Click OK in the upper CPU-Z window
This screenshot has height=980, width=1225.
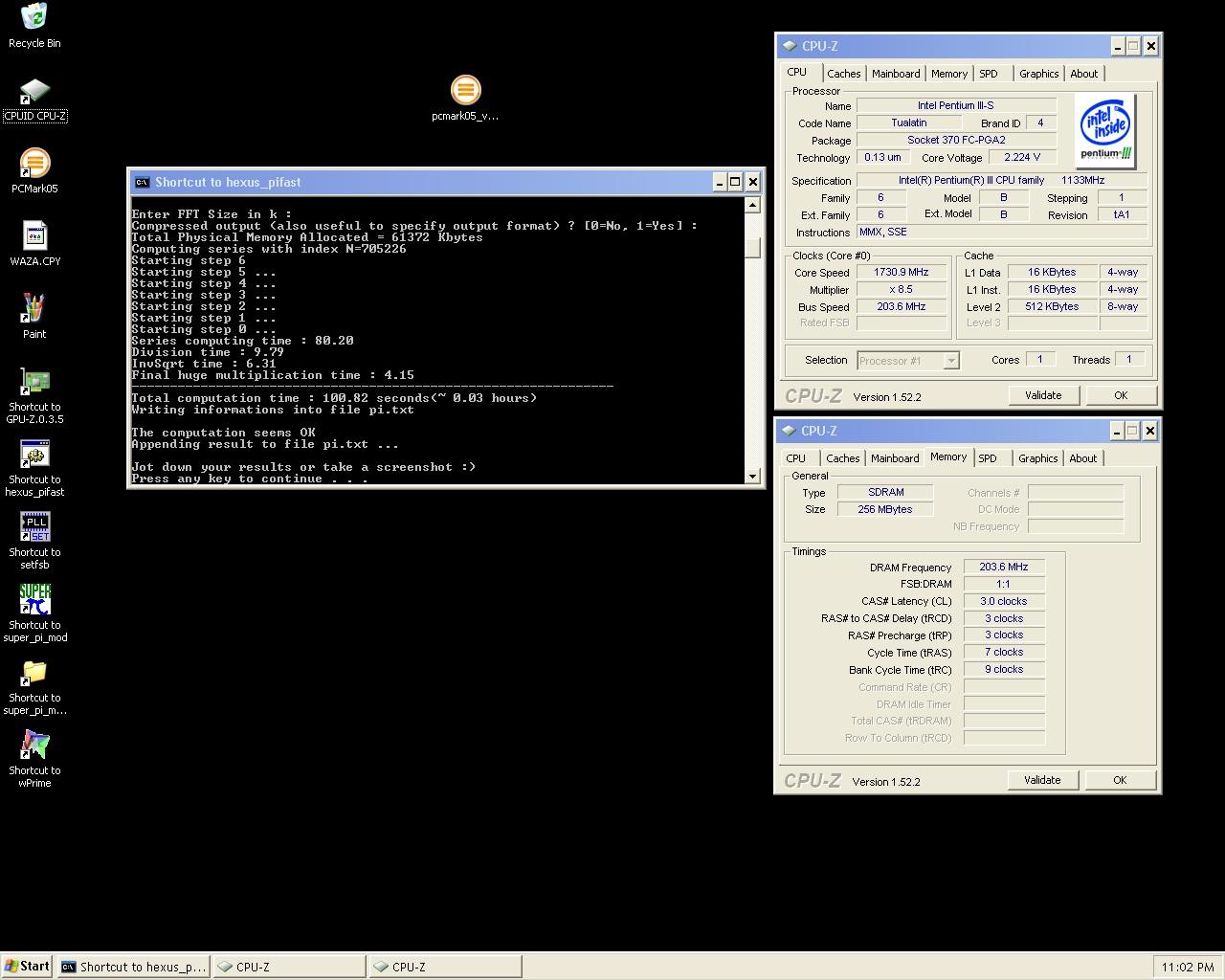point(1121,395)
